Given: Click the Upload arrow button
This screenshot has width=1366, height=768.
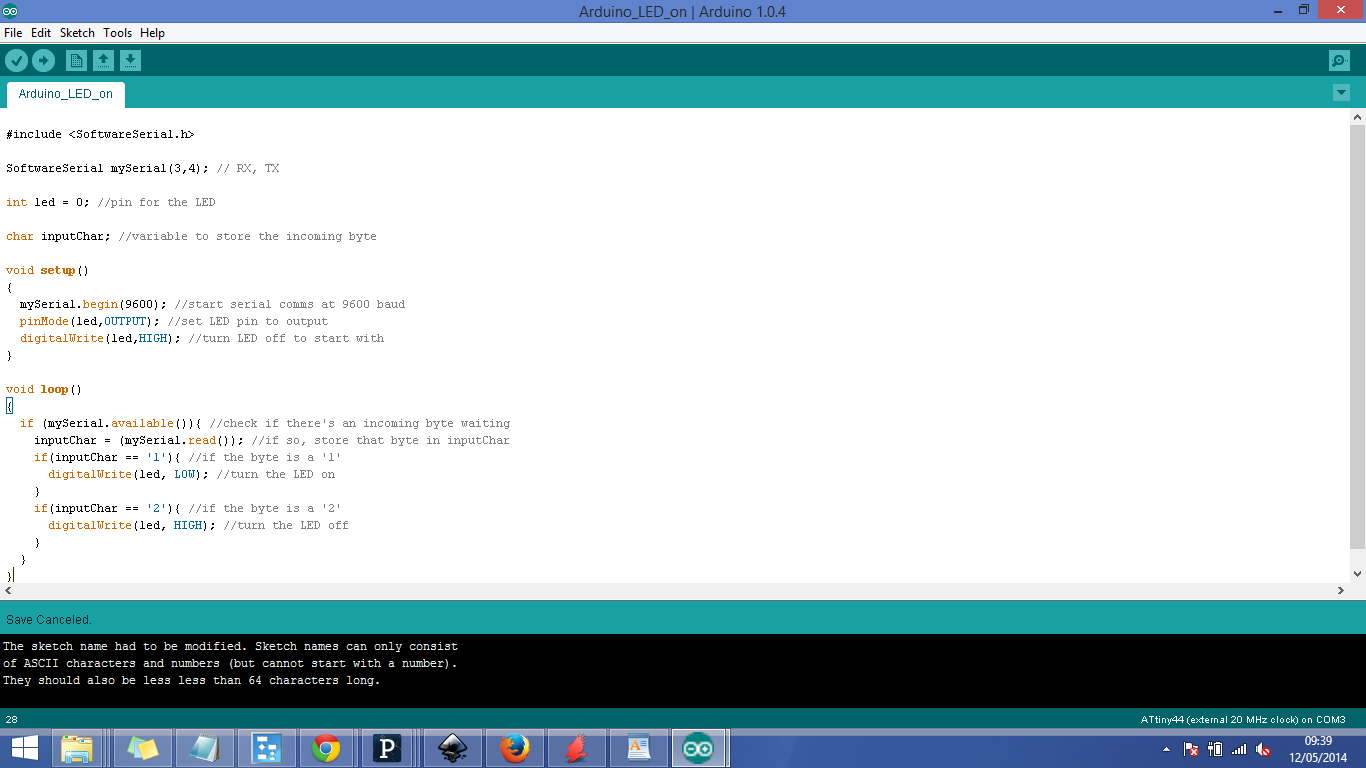Looking at the screenshot, I should click(43, 61).
